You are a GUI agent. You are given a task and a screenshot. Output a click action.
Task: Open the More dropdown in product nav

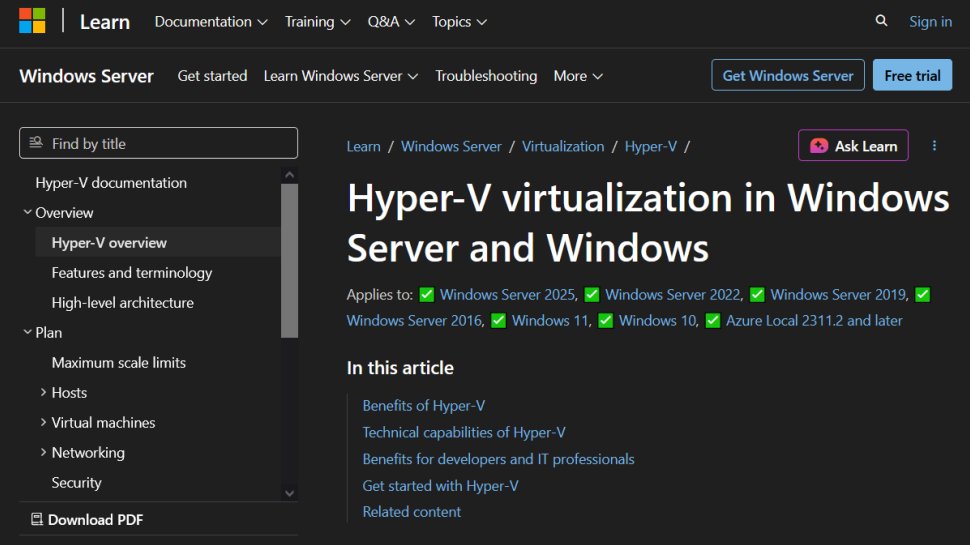click(578, 76)
